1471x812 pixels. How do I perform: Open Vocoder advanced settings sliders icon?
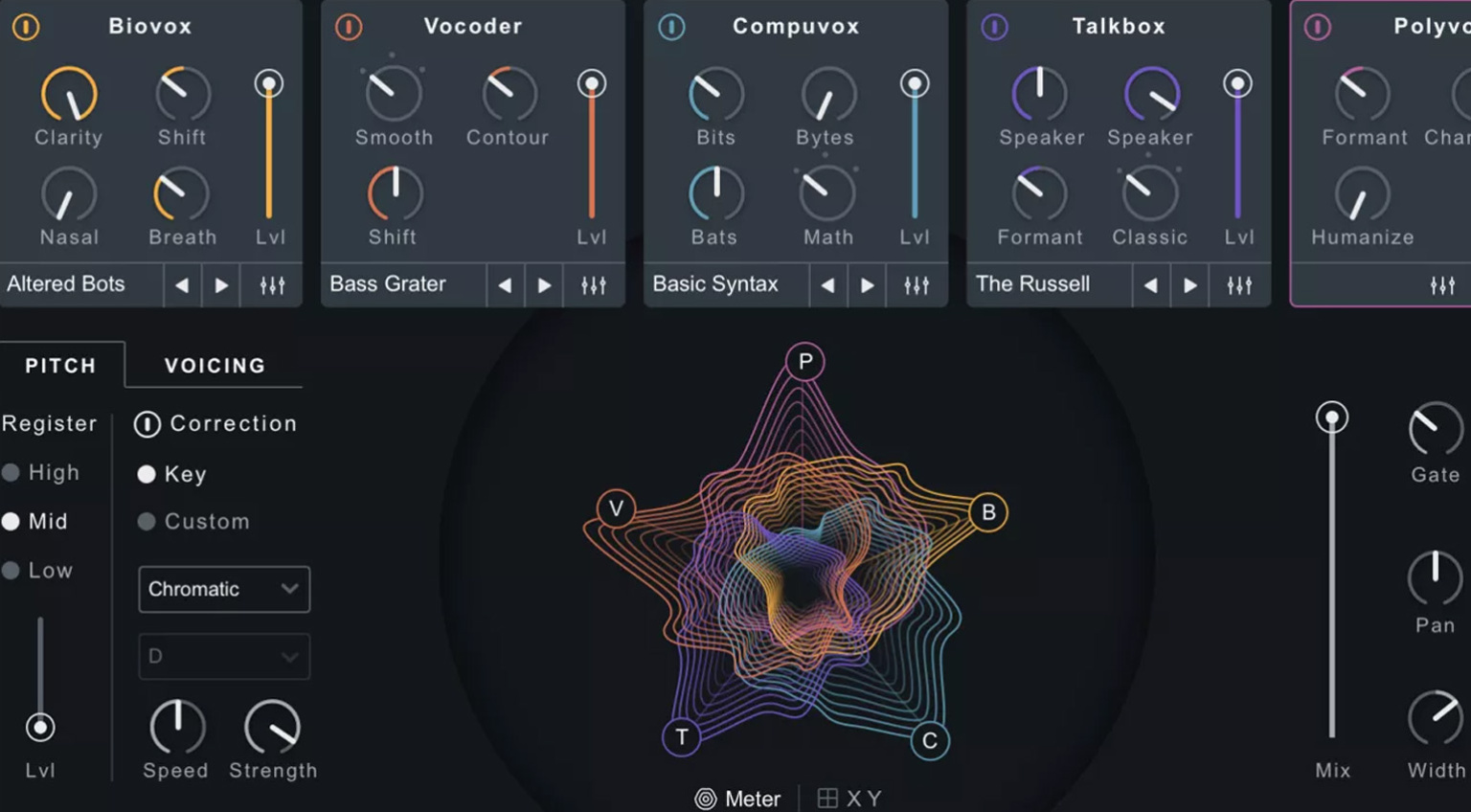pos(594,285)
